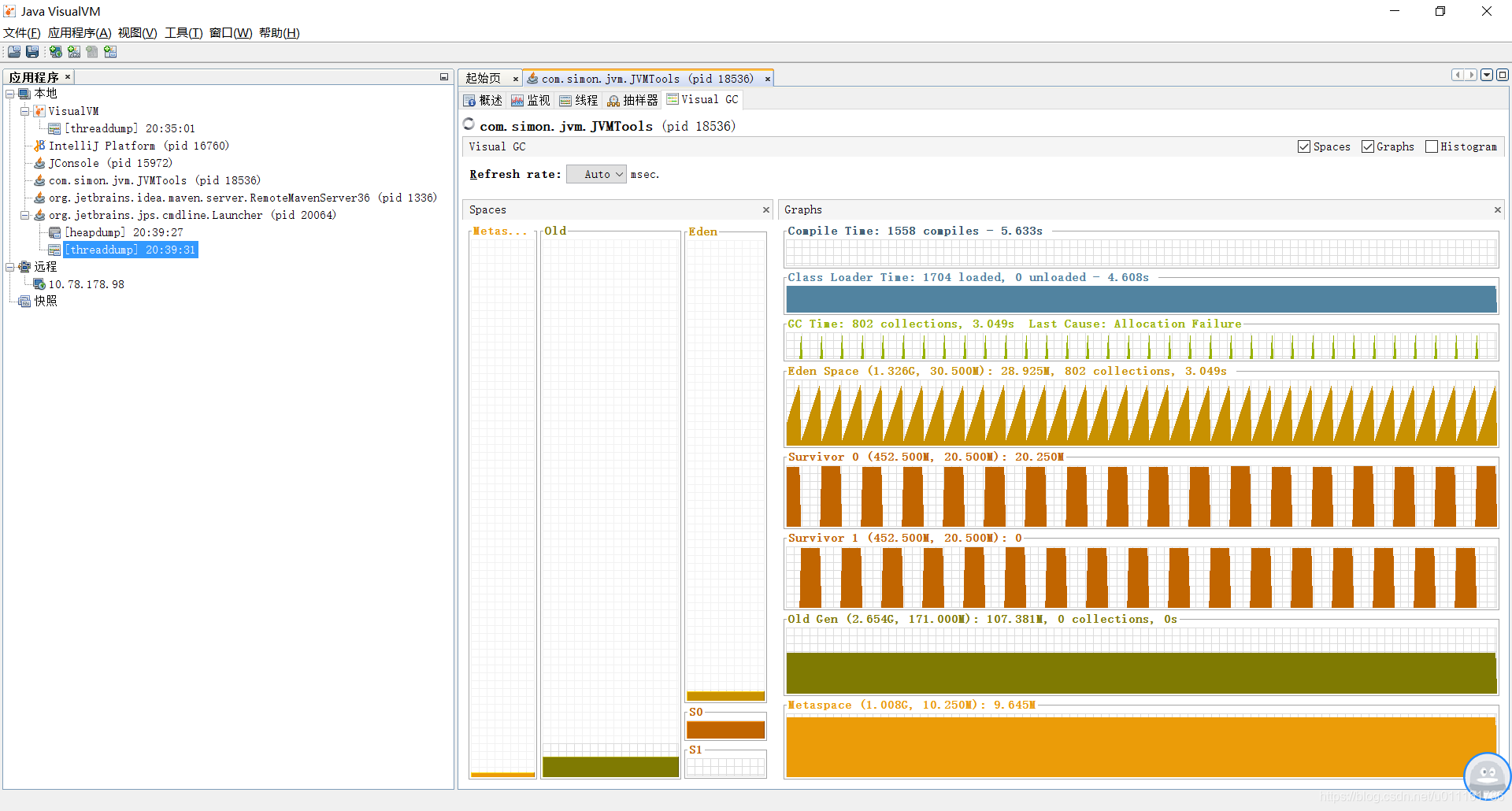Collapse the VisualVM tree node
This screenshot has width=1512, height=811.
pos(25,111)
